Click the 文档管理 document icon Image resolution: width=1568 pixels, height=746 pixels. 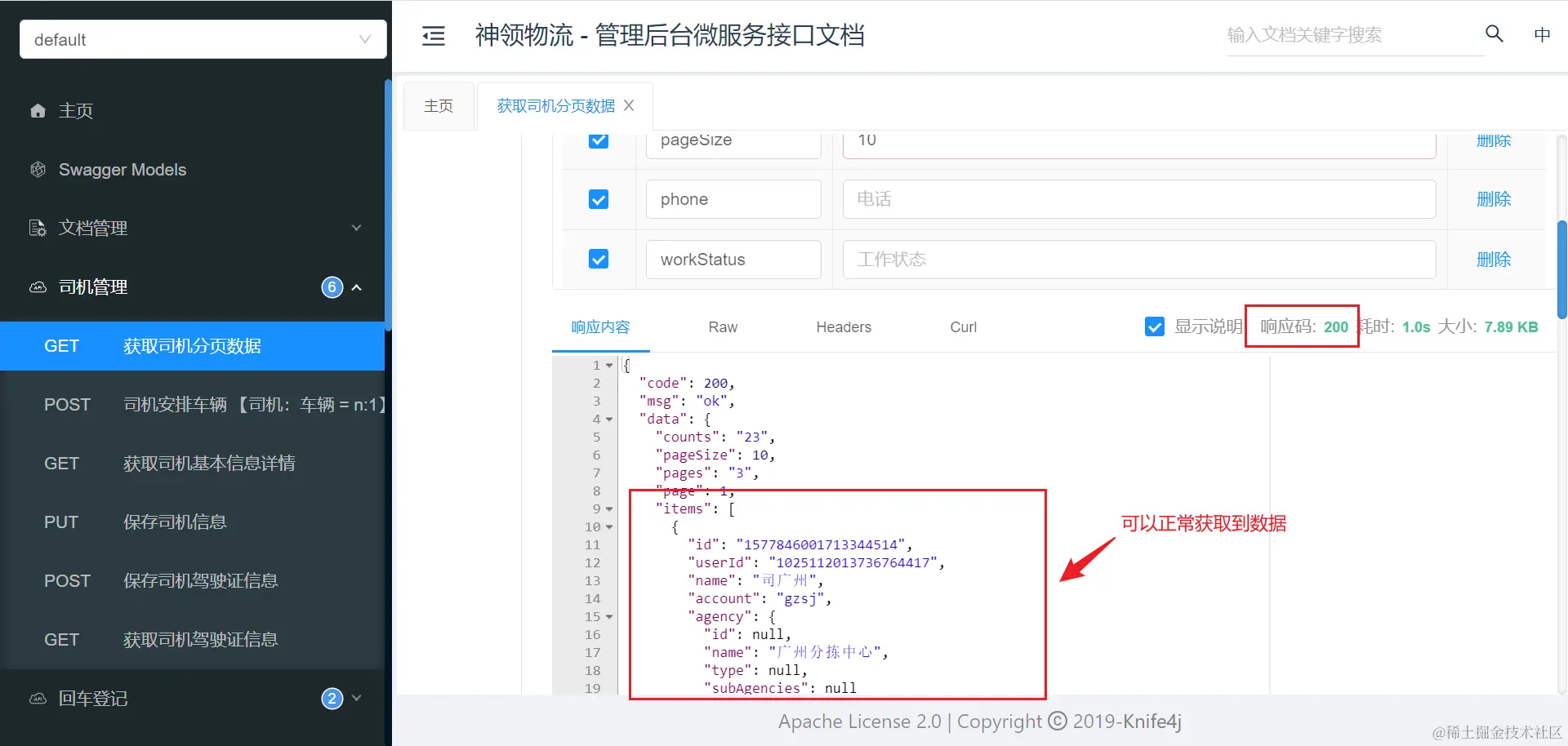click(38, 228)
